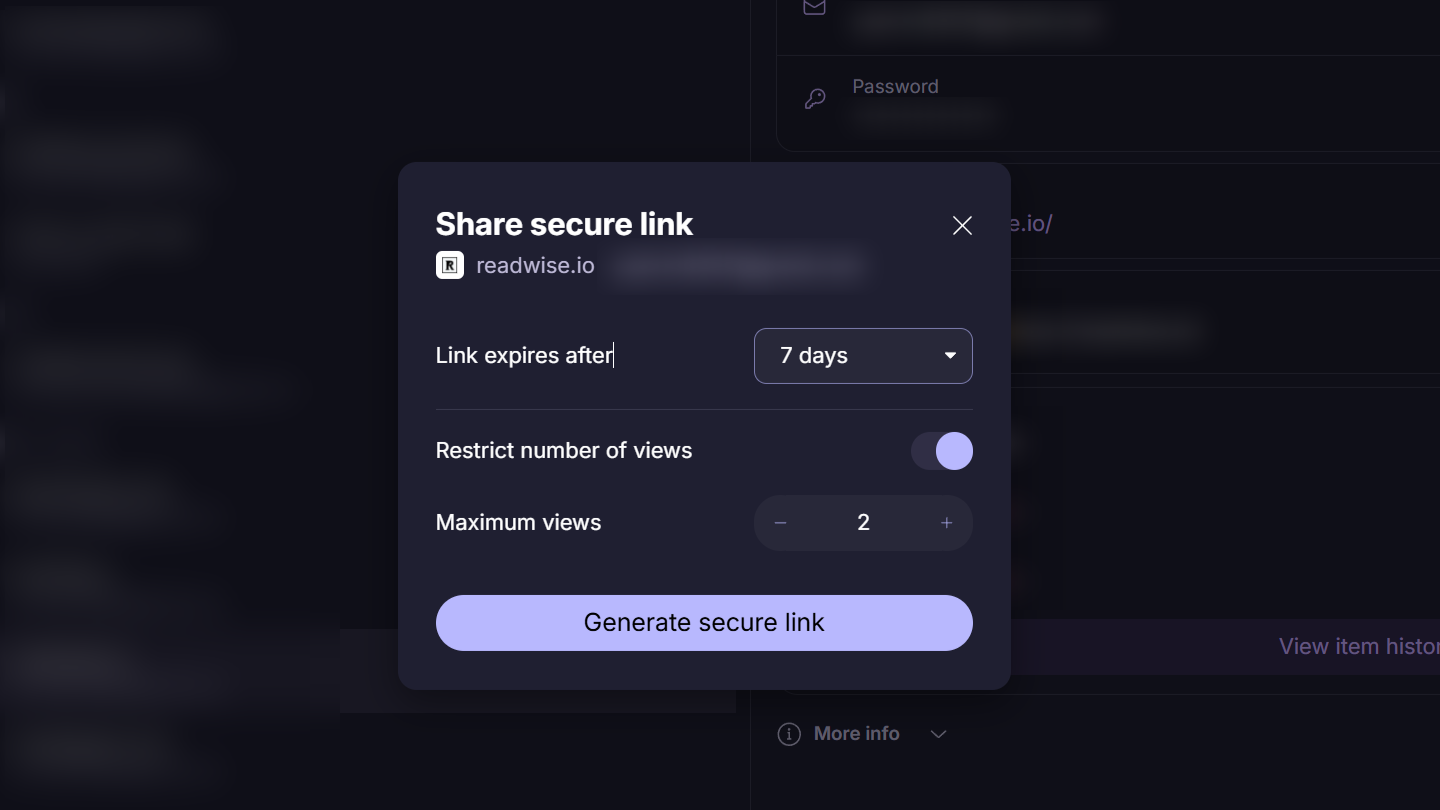Click the expiry dropdown caret arrow
Screen dimensions: 1440x810
(950, 356)
